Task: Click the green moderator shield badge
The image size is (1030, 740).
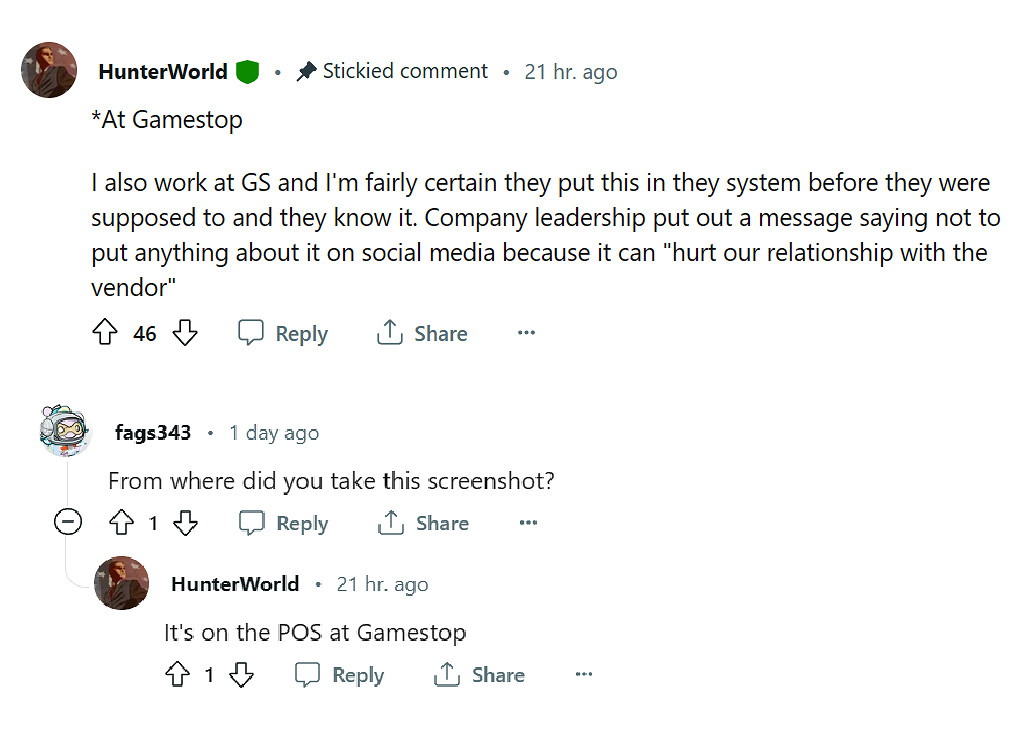Action: (x=247, y=72)
